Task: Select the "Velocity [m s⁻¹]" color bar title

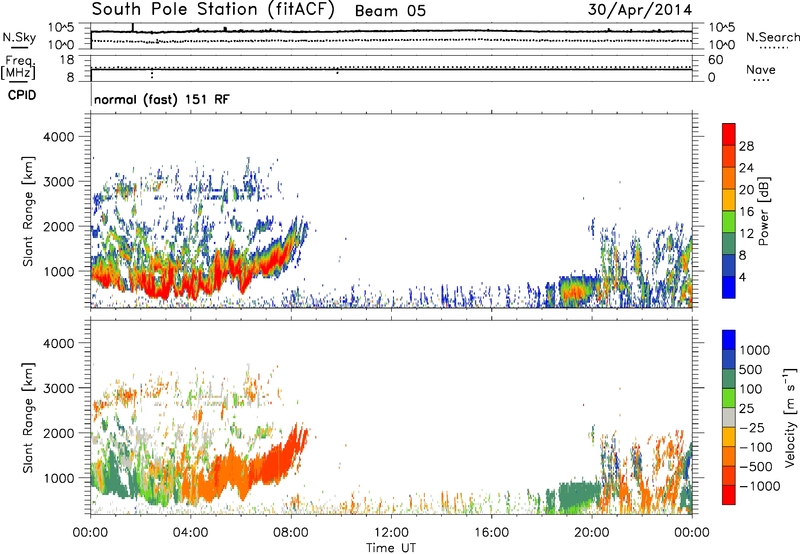Action: (x=790, y=417)
